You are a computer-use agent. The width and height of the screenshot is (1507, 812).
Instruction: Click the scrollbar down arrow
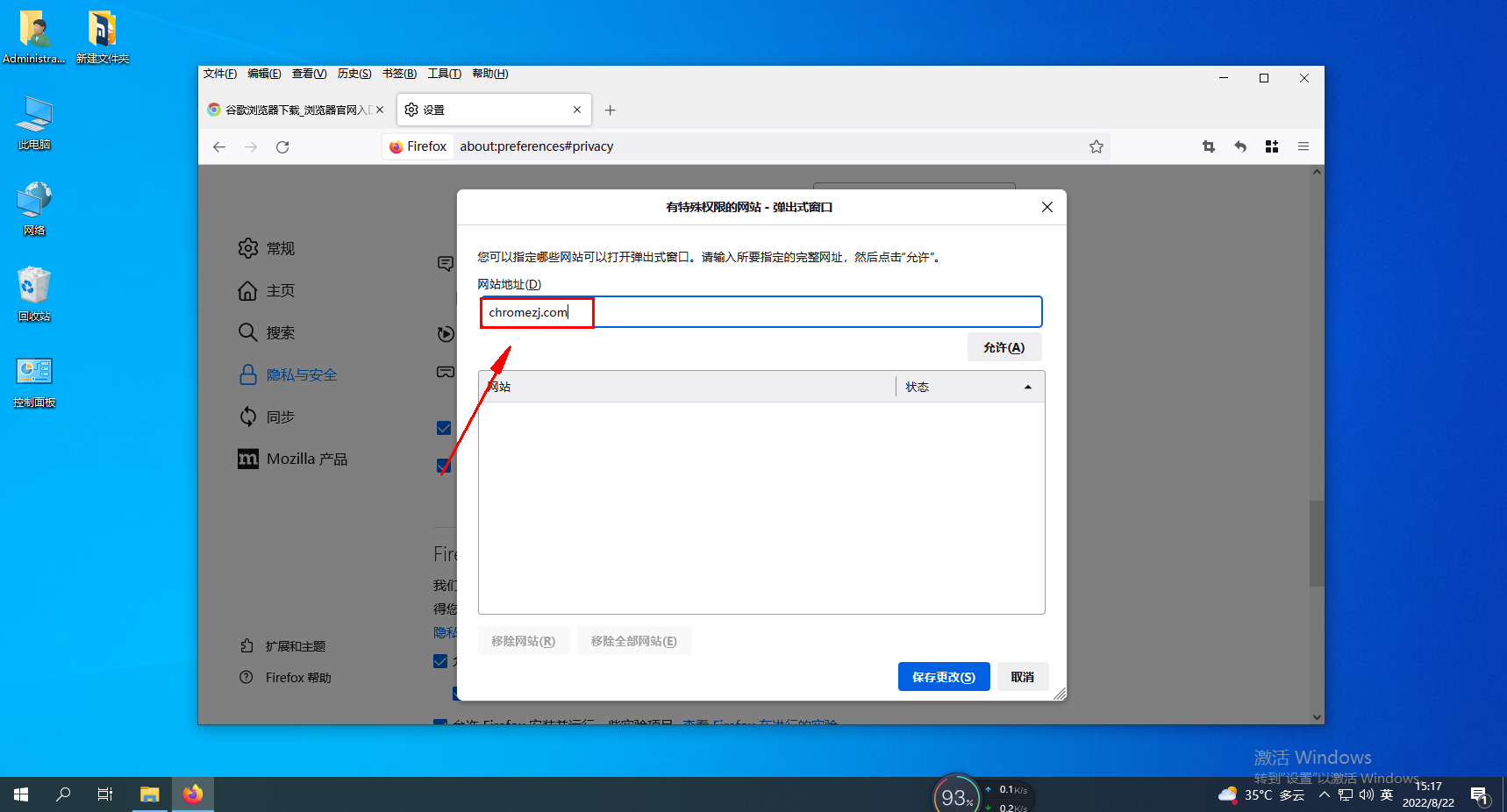[1317, 716]
